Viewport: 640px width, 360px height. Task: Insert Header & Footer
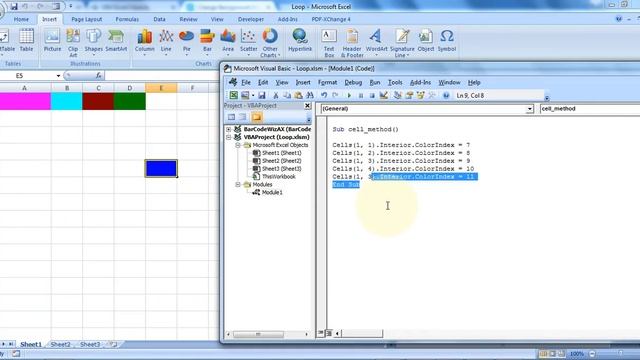tap(352, 43)
